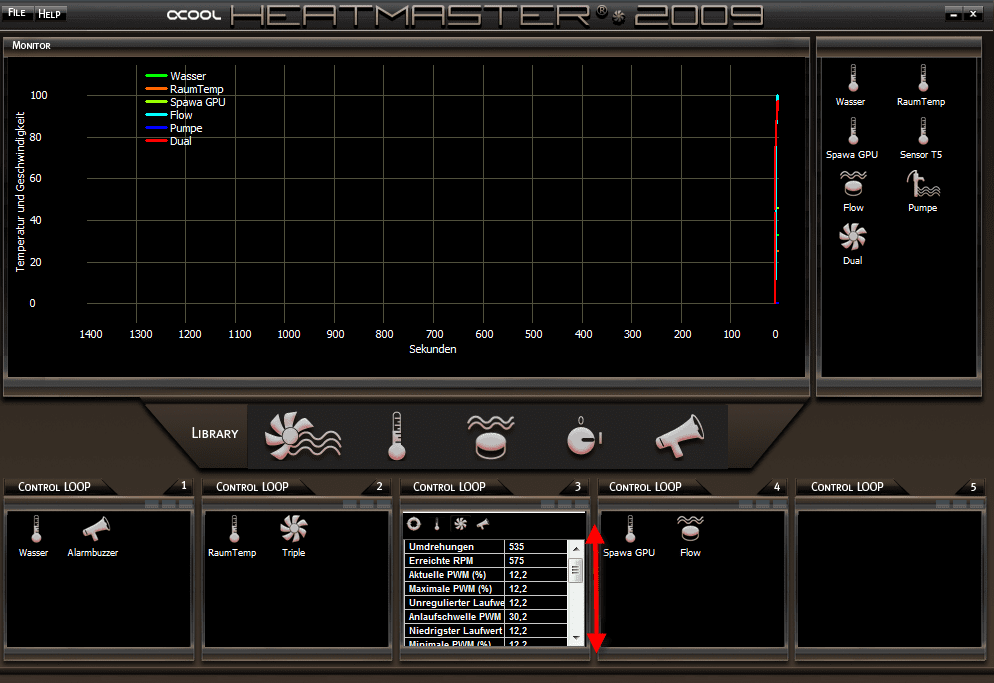Image resolution: width=994 pixels, height=683 pixels.
Task: Click the Sensor T5 thermometer icon
Action: pyautogui.click(x=923, y=131)
